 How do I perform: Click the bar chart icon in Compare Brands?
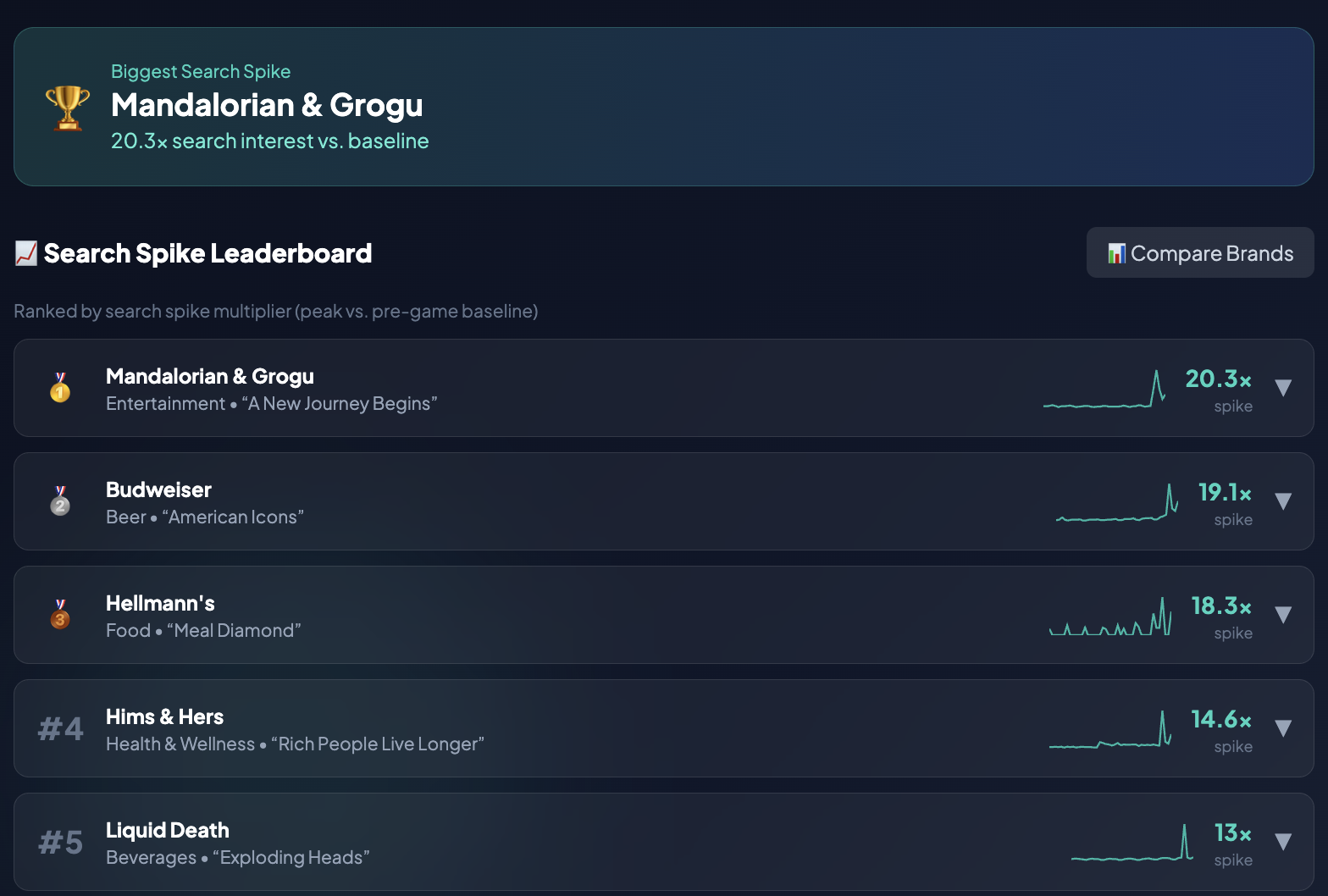1117,253
